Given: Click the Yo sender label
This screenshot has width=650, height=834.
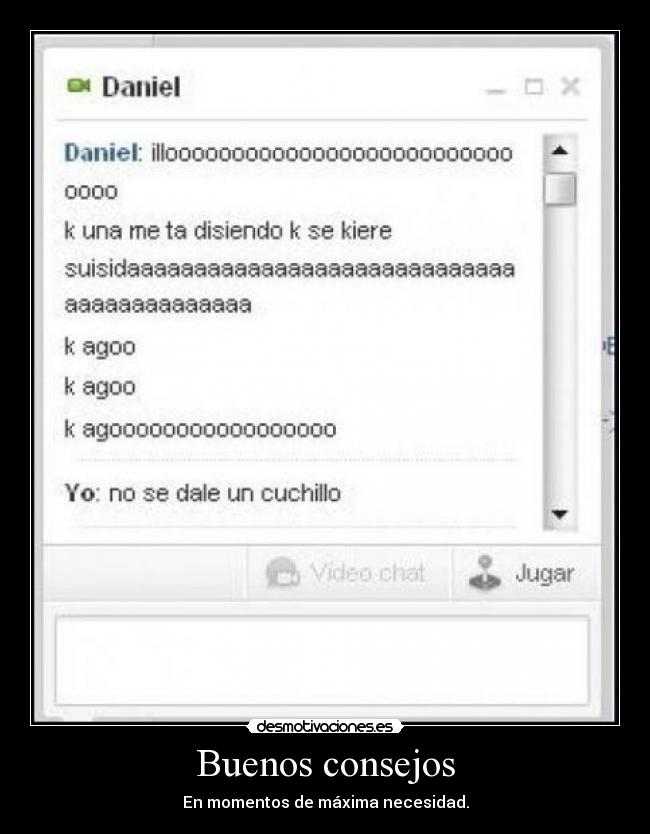Looking at the screenshot, I should coord(81,493).
